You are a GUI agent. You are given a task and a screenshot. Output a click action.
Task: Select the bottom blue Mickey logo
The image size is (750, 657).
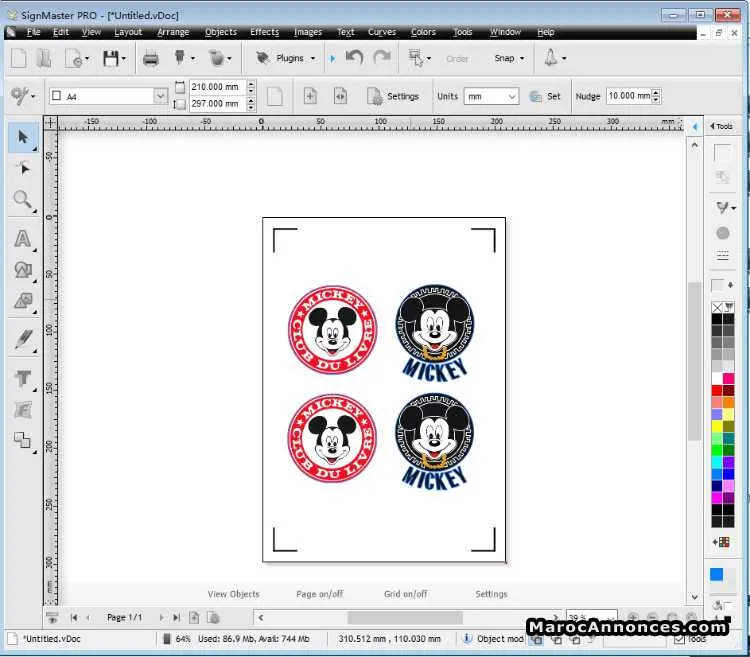coord(435,442)
